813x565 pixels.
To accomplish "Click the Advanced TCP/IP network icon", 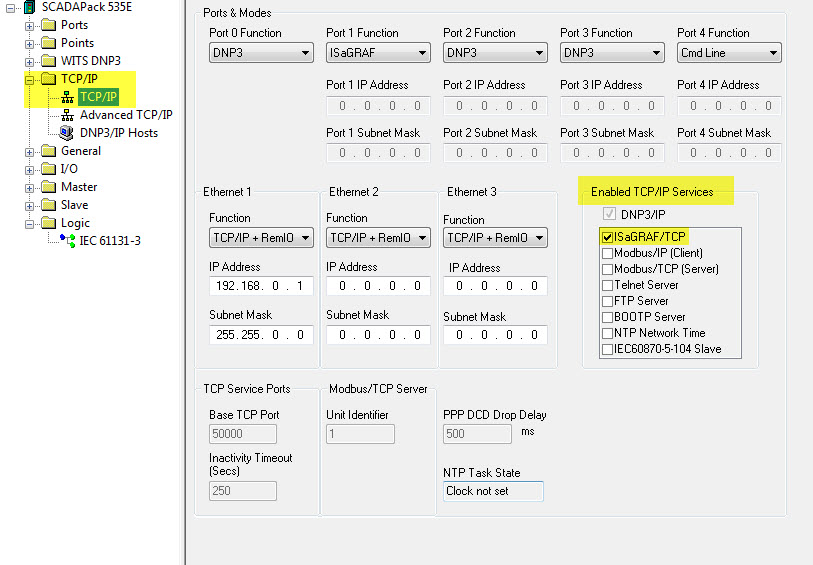I will tap(67, 115).
